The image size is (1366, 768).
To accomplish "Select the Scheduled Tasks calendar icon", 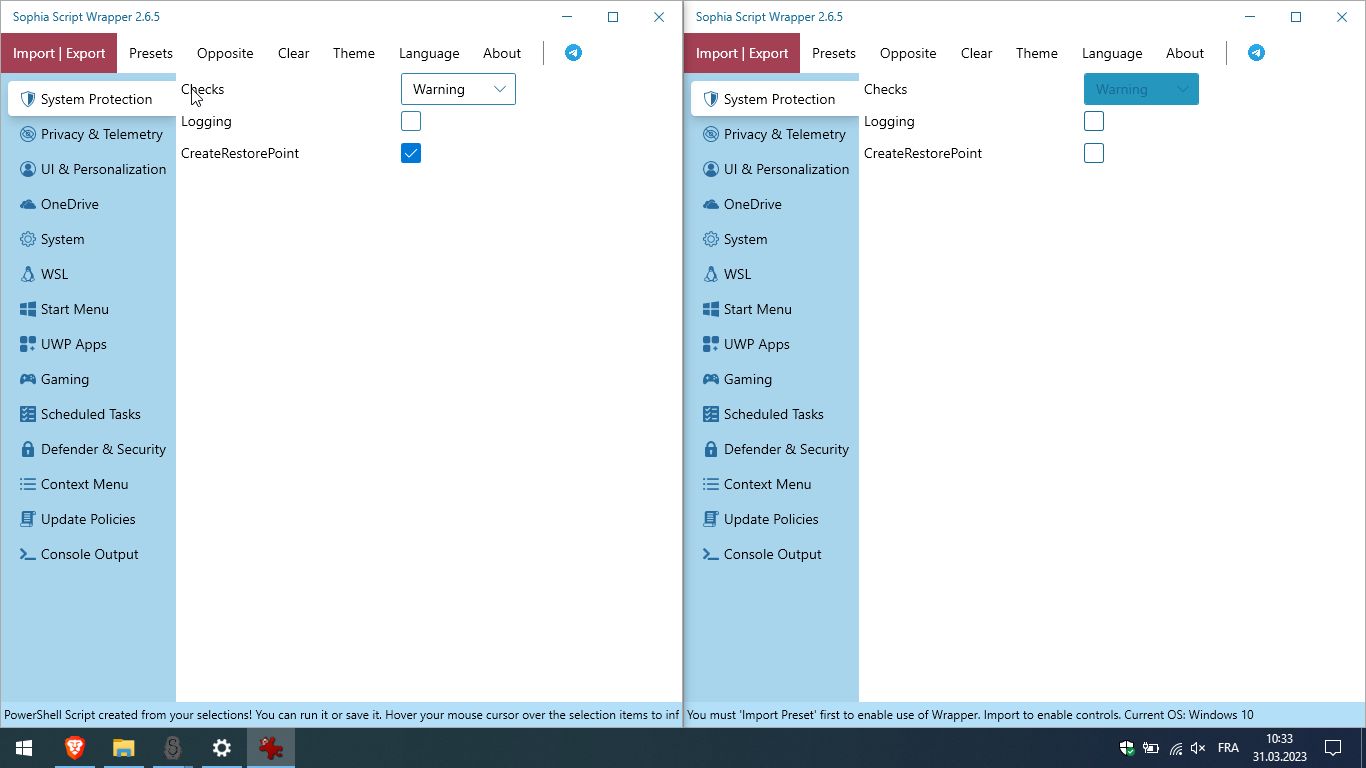I will (26, 414).
